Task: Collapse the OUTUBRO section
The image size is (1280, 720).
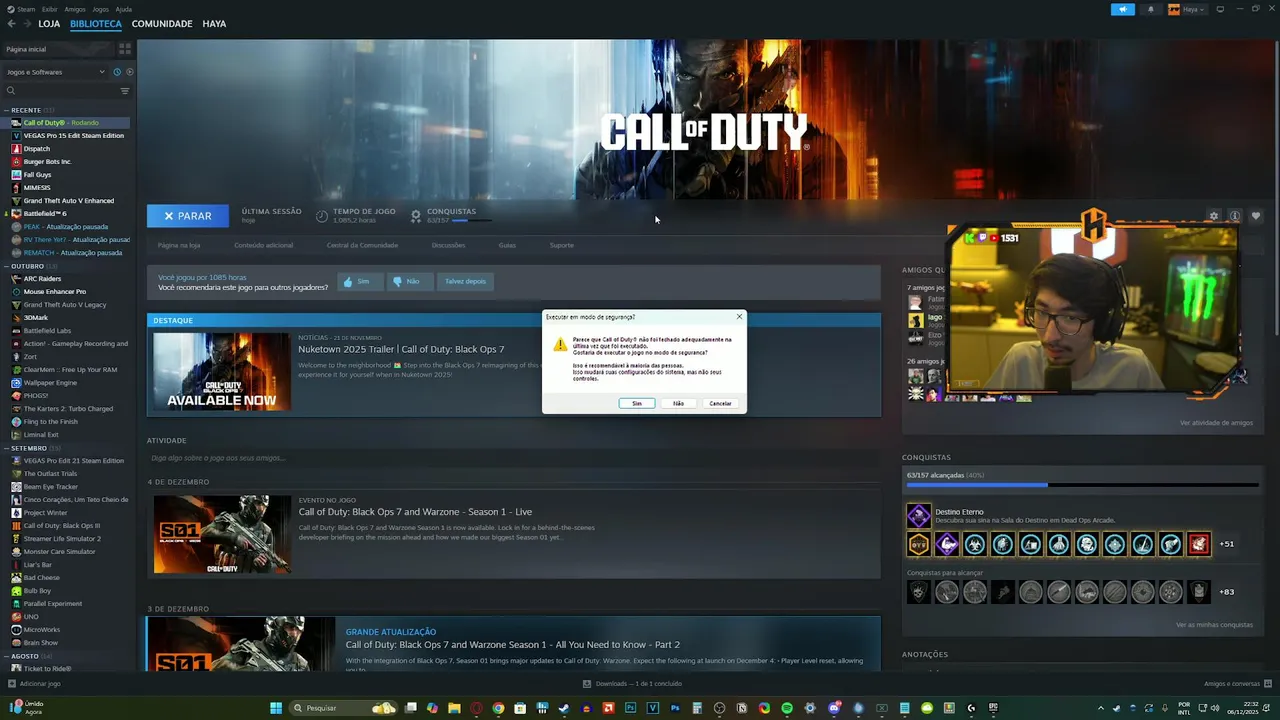Action: [27, 266]
